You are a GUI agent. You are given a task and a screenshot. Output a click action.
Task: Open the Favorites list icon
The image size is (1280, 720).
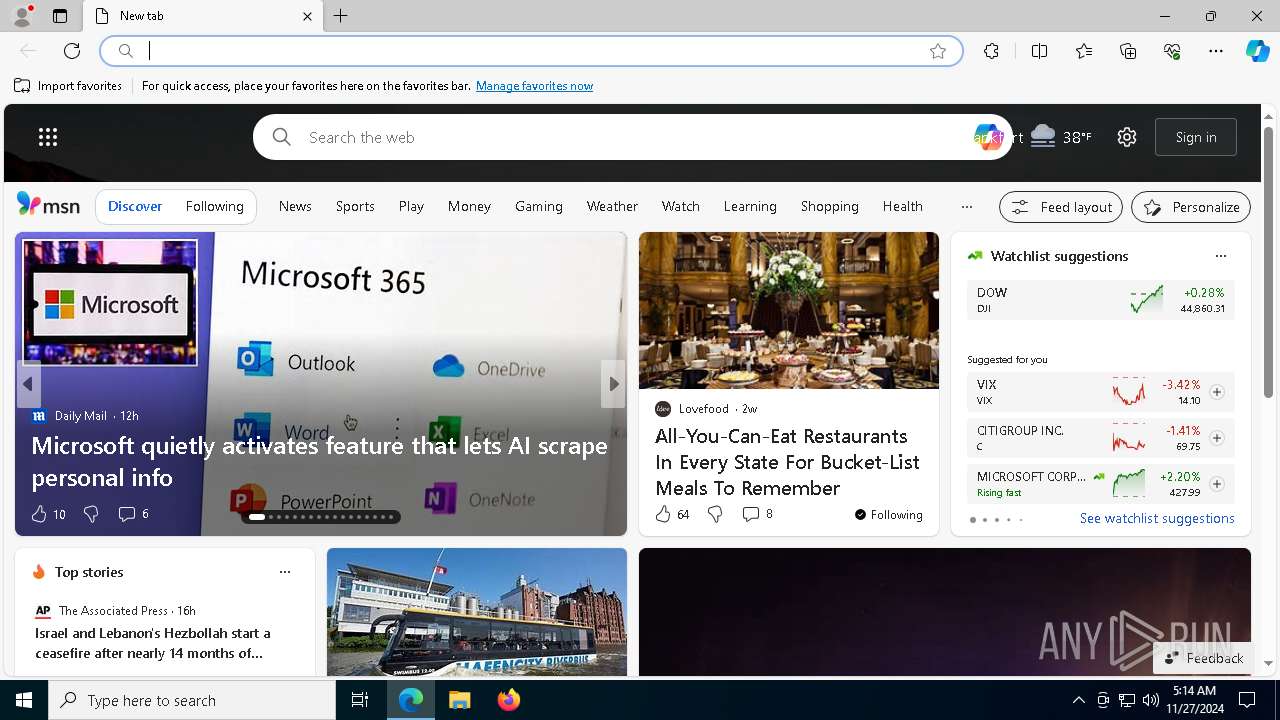(x=1084, y=51)
